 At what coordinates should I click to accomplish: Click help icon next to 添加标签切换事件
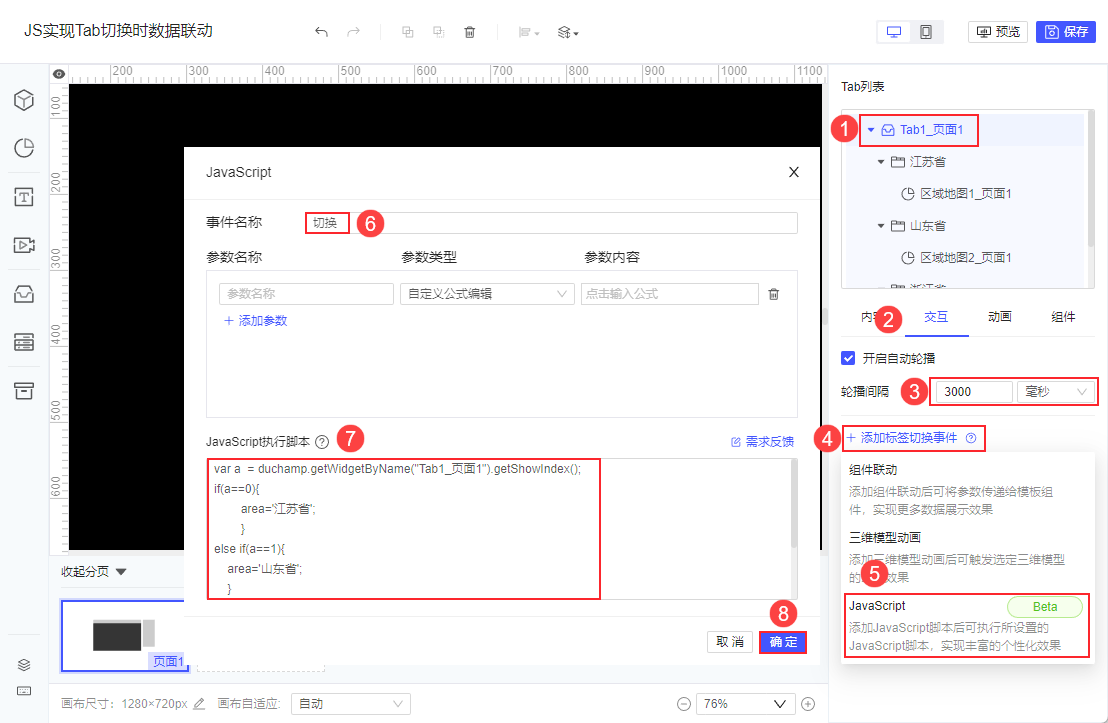(x=971, y=438)
